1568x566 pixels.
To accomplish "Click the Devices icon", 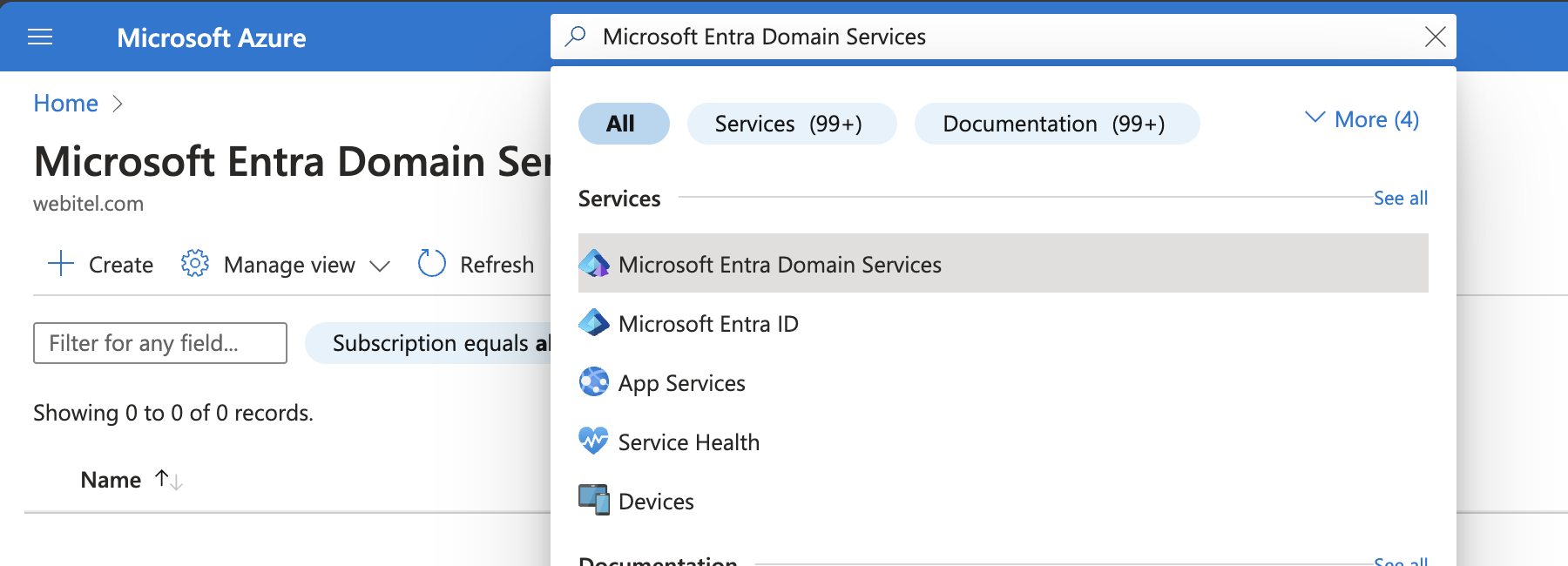I will click(594, 501).
